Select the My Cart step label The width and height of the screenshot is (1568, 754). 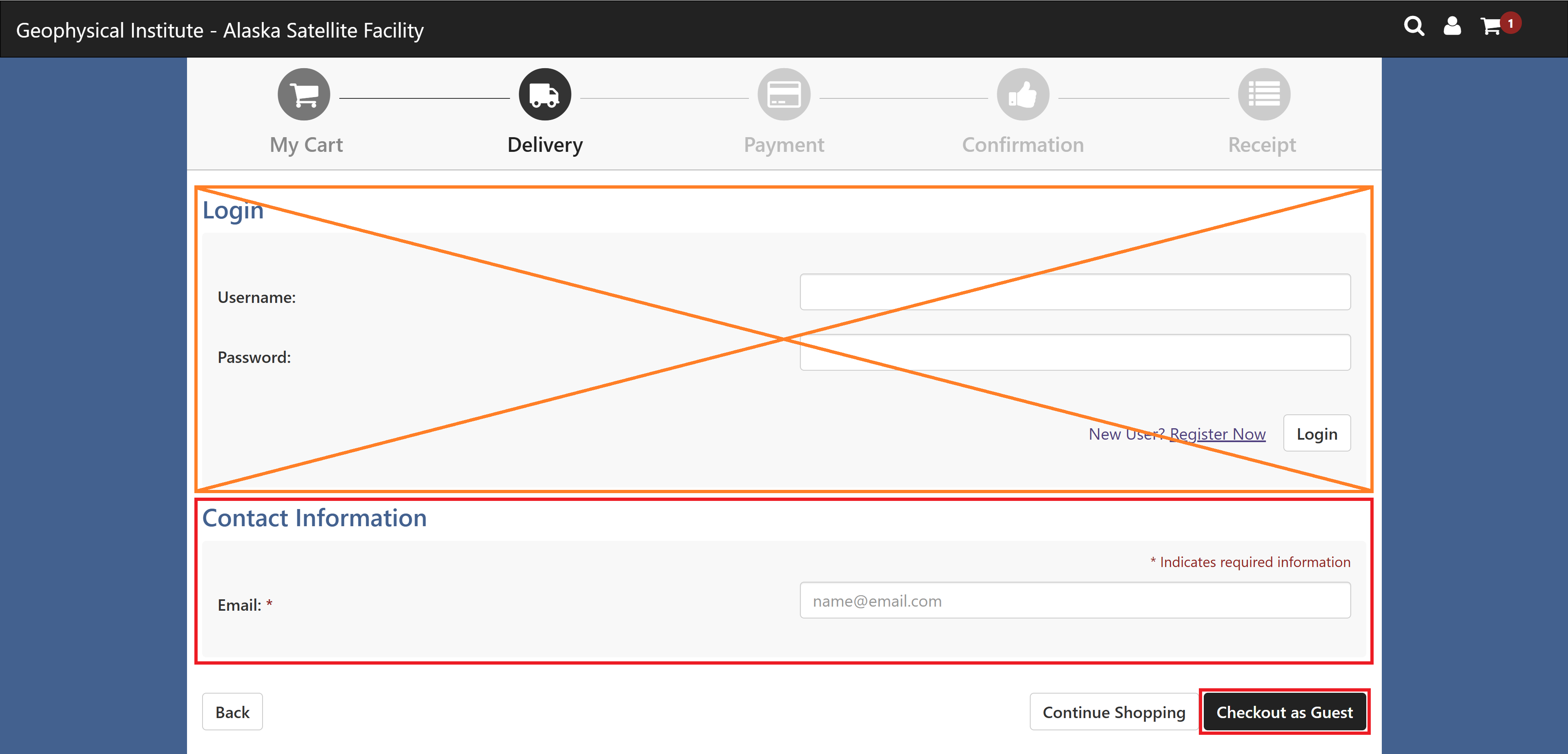[x=306, y=145]
